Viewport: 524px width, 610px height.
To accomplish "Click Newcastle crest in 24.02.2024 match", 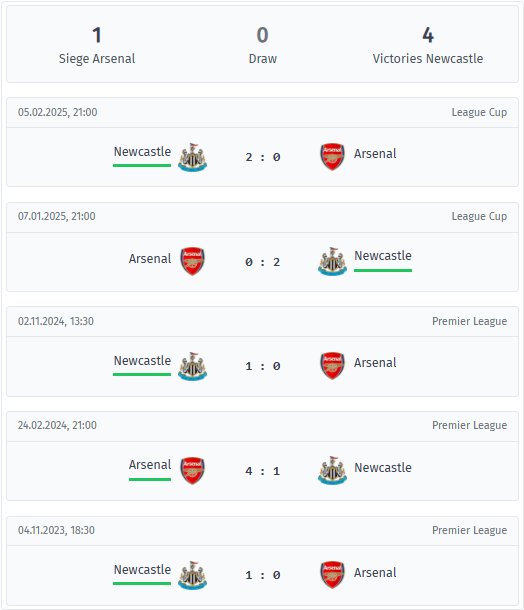I will (x=333, y=470).
